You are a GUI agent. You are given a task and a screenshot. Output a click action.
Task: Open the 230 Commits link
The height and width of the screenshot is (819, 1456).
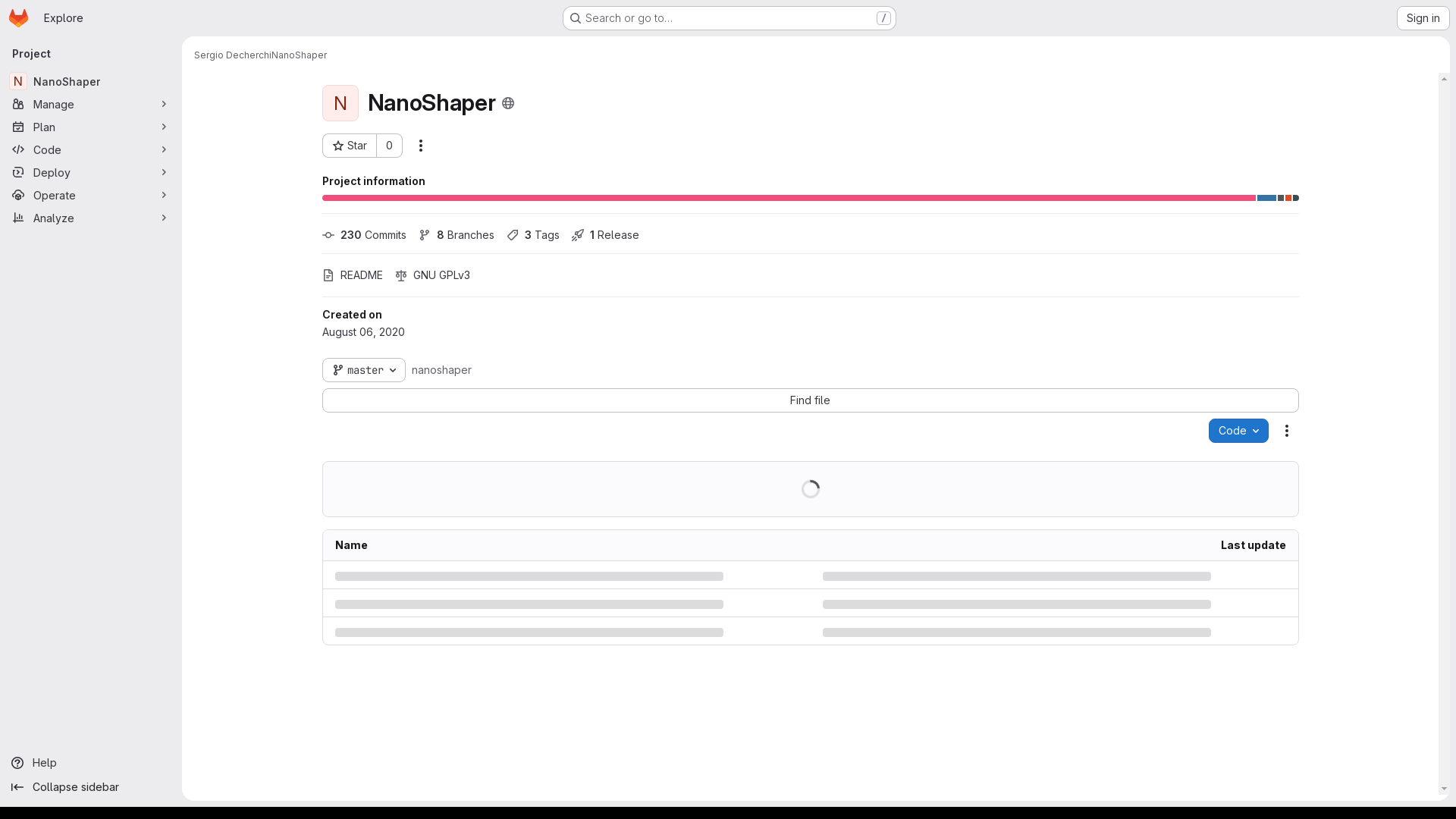(364, 235)
